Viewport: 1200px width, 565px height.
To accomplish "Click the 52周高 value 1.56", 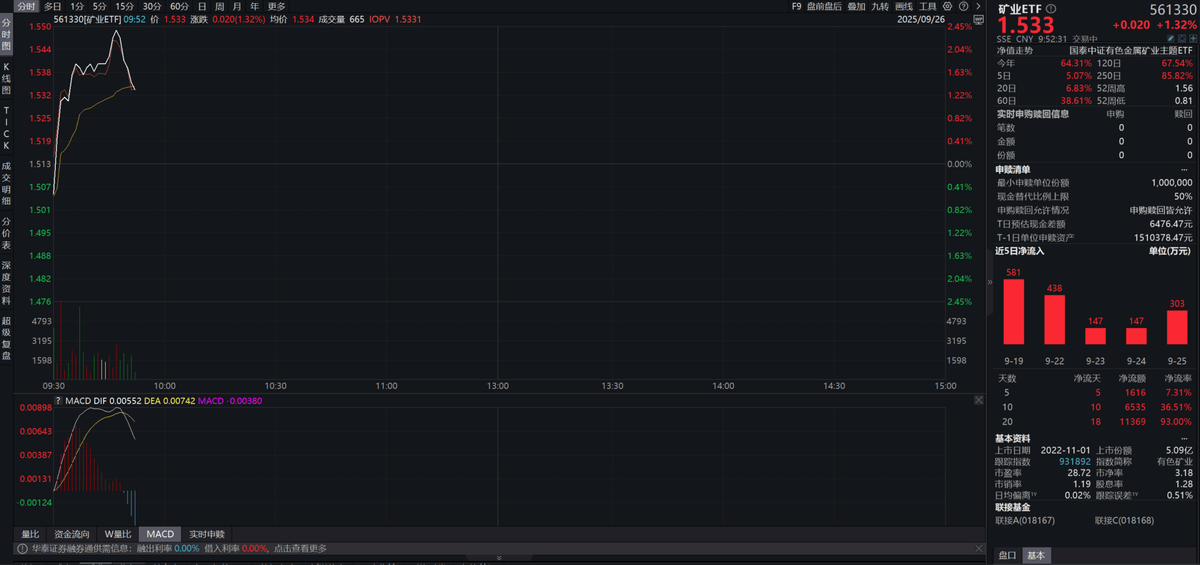I will [x=1184, y=88].
